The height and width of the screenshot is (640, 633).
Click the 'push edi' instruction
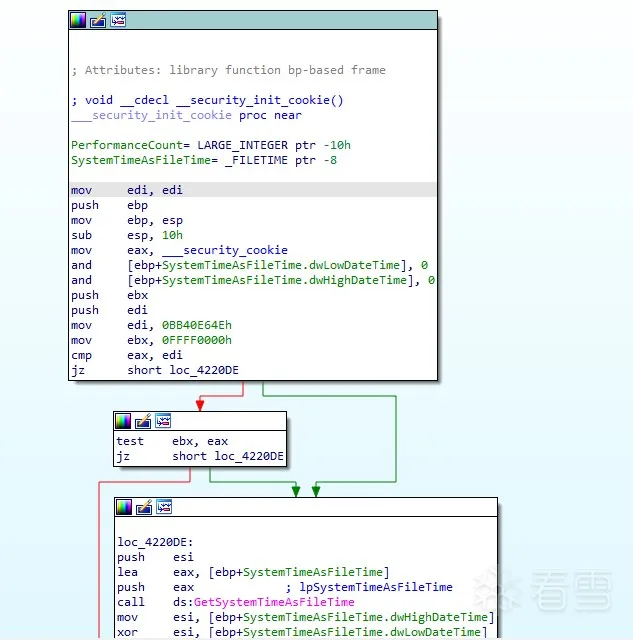(x=109, y=310)
